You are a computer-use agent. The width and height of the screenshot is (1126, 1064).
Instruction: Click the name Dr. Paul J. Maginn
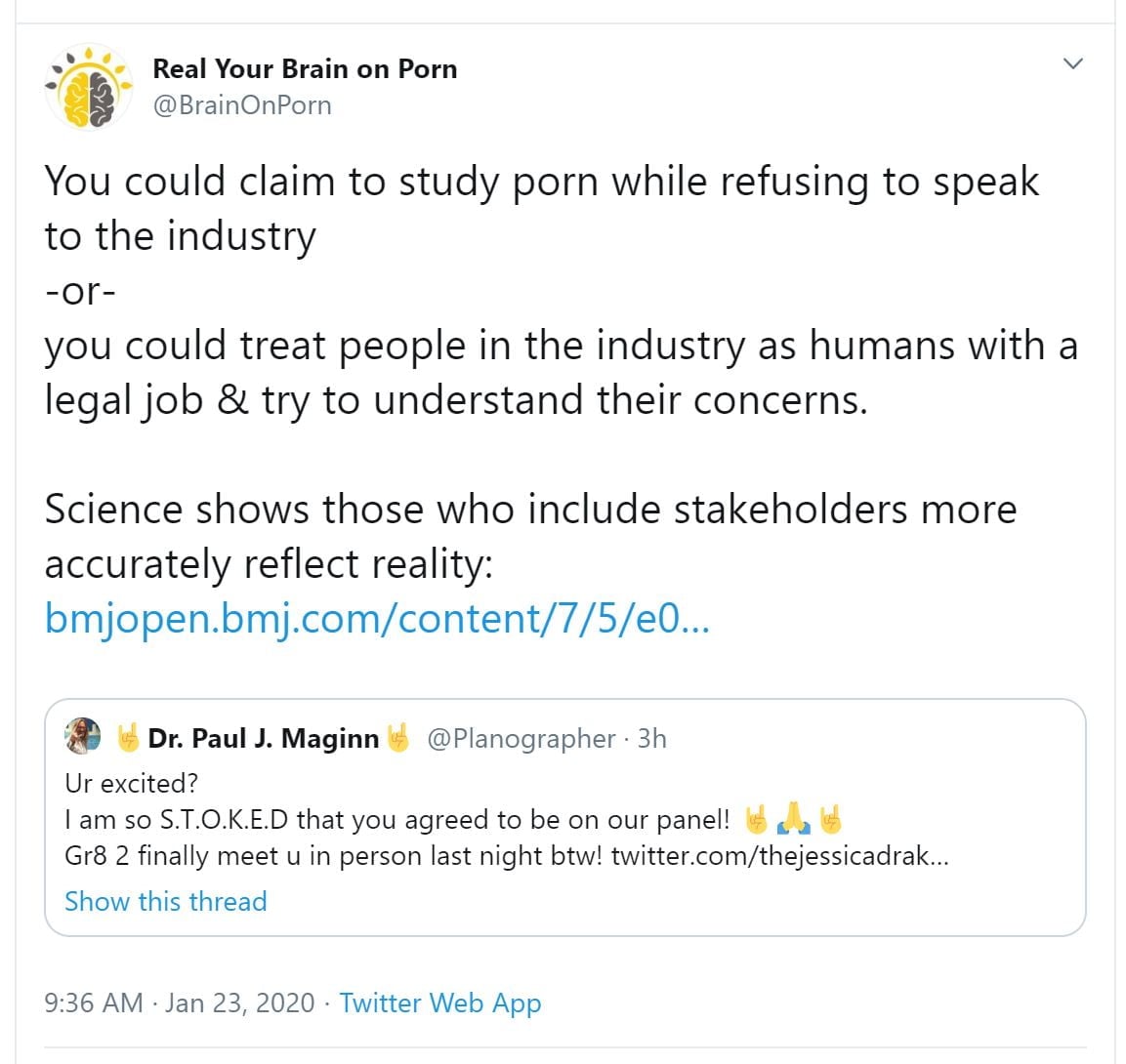click(x=263, y=739)
